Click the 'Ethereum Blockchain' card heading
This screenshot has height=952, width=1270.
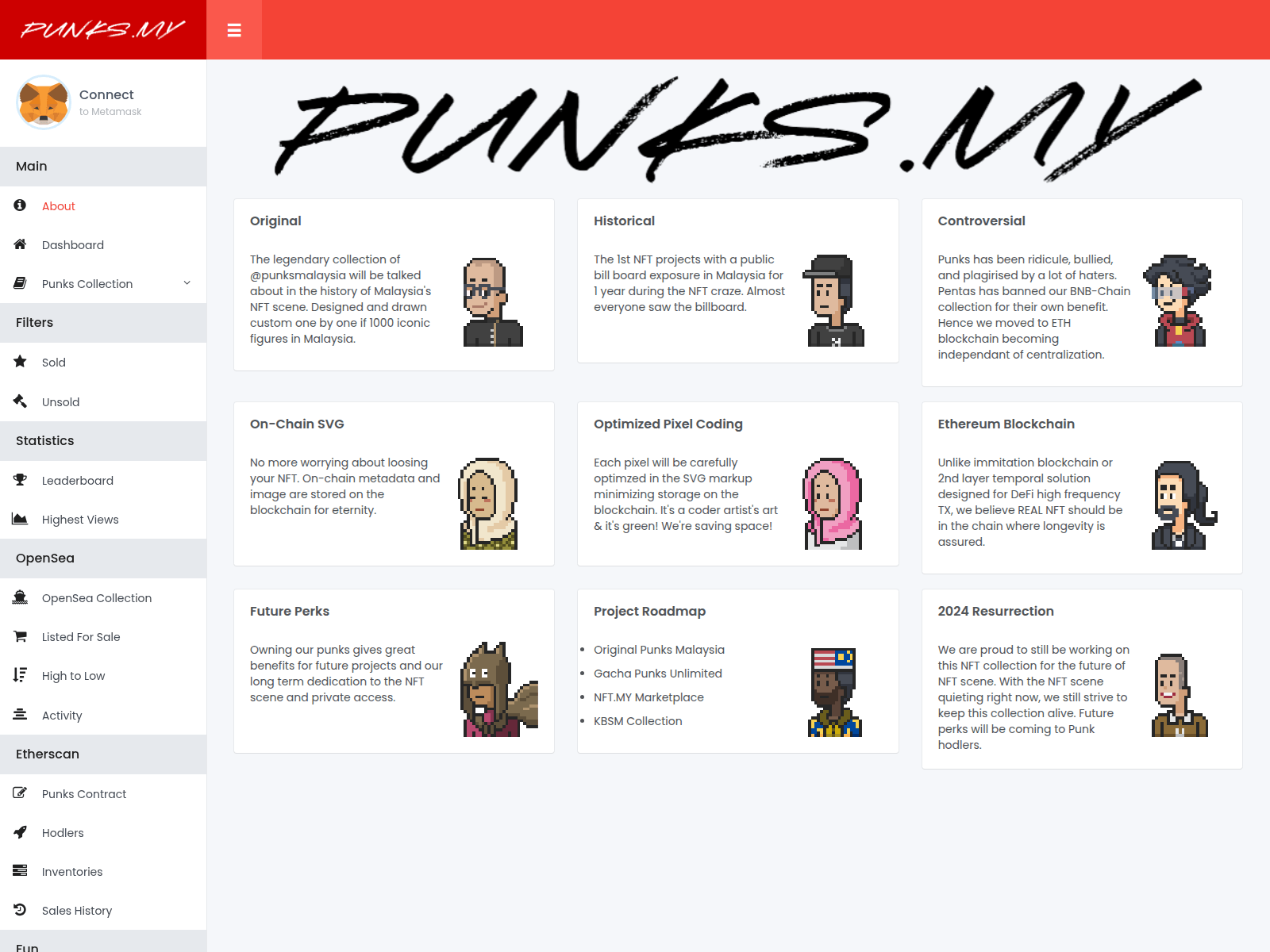point(1006,424)
